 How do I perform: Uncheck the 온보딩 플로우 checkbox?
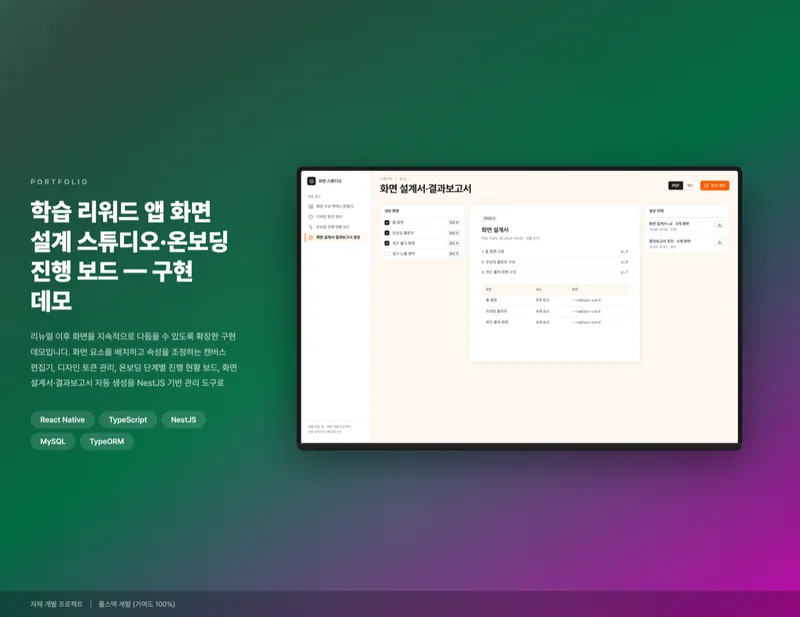click(x=387, y=233)
